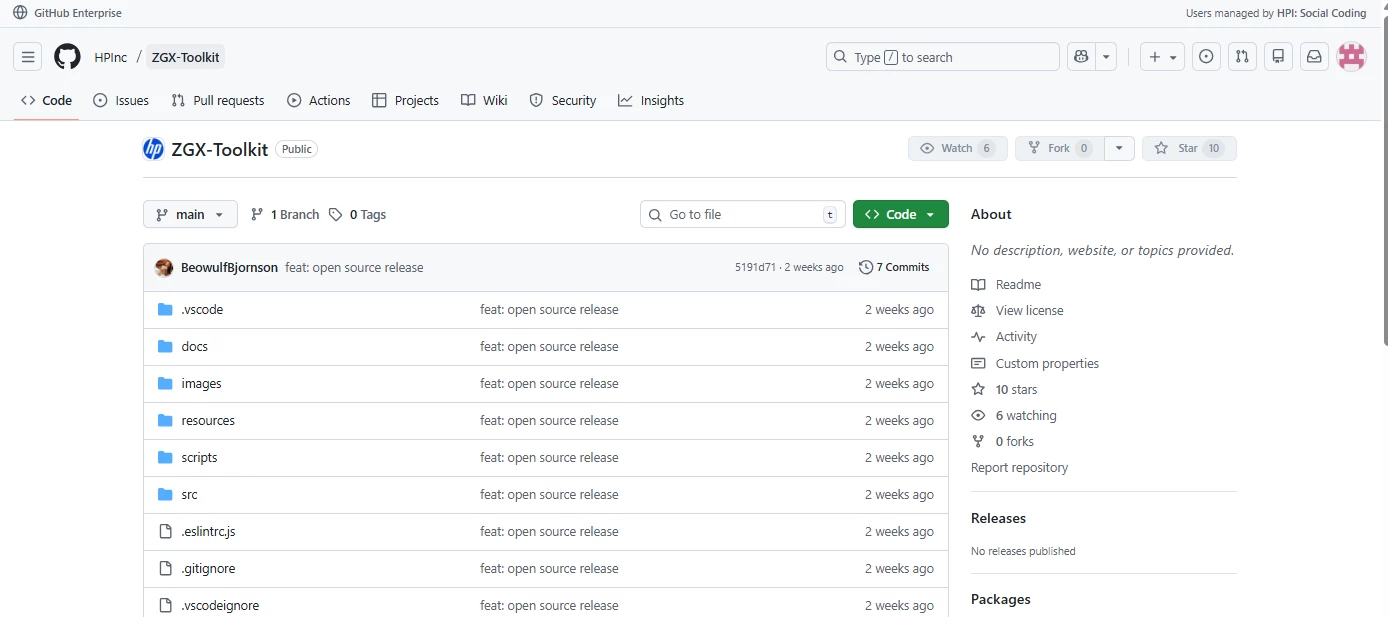This screenshot has height=617, width=1388.
Task: Open the Readme link in About
Action: (x=1006, y=285)
